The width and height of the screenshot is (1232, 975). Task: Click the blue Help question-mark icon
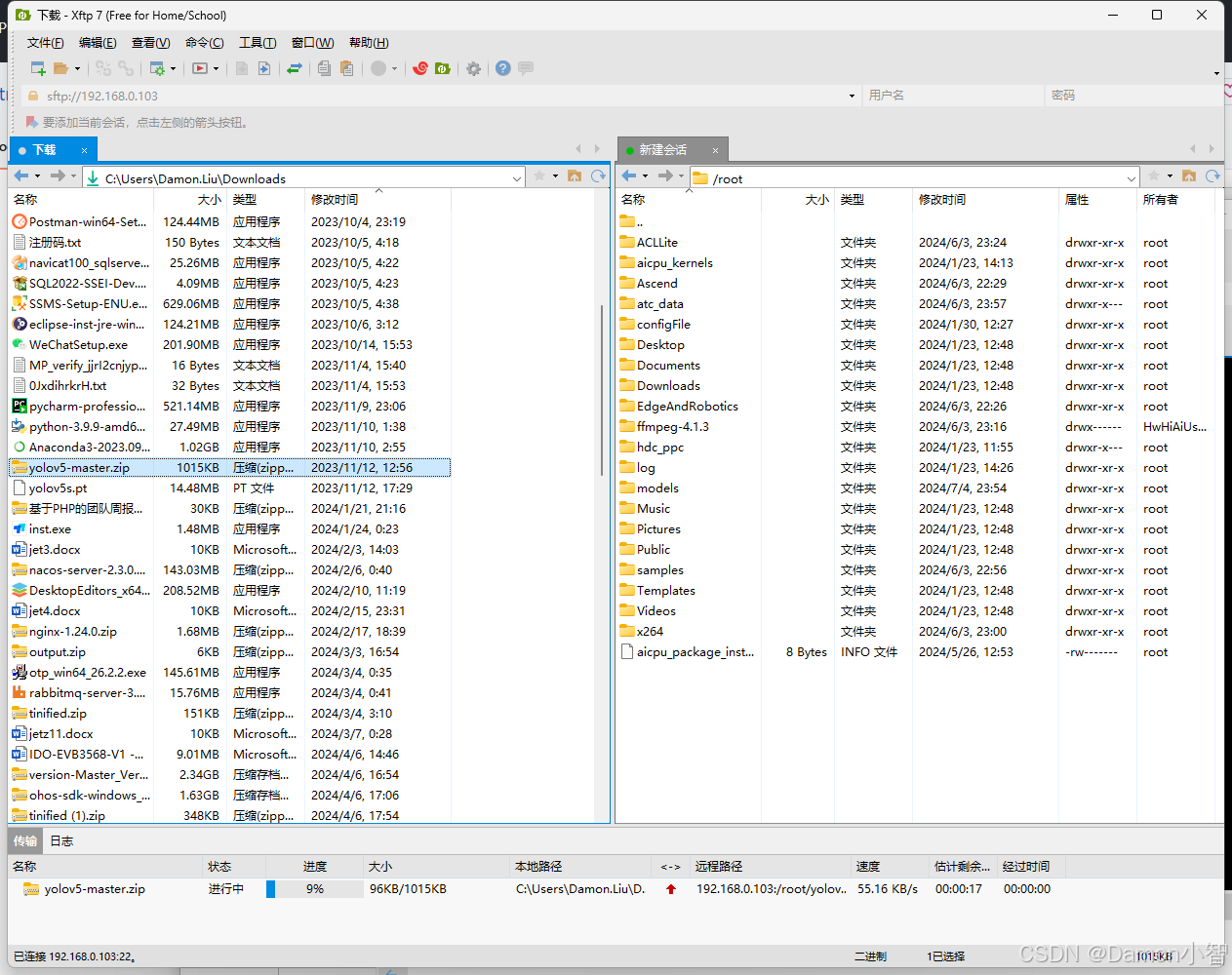503,68
